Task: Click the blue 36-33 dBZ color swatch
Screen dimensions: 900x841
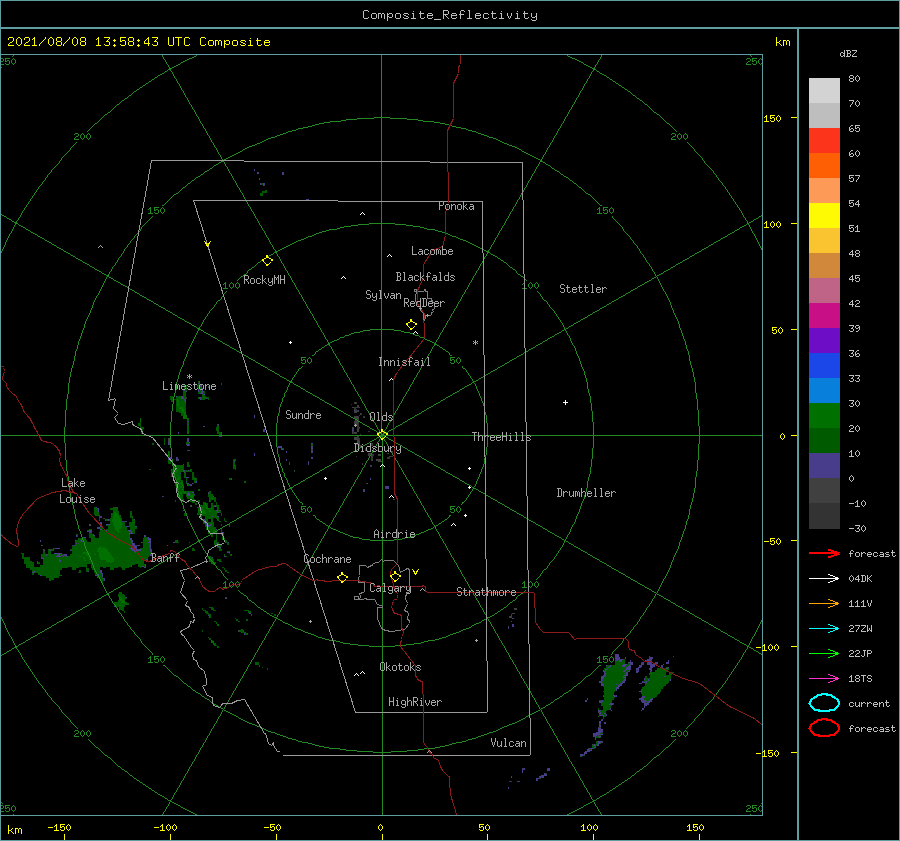Action: (824, 366)
